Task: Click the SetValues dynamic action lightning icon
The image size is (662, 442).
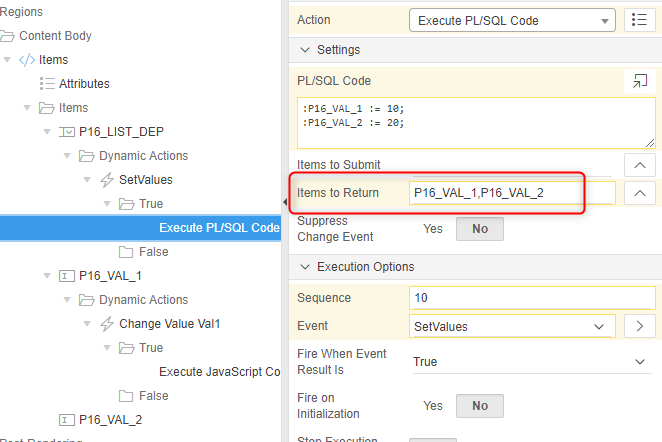Action: click(107, 180)
